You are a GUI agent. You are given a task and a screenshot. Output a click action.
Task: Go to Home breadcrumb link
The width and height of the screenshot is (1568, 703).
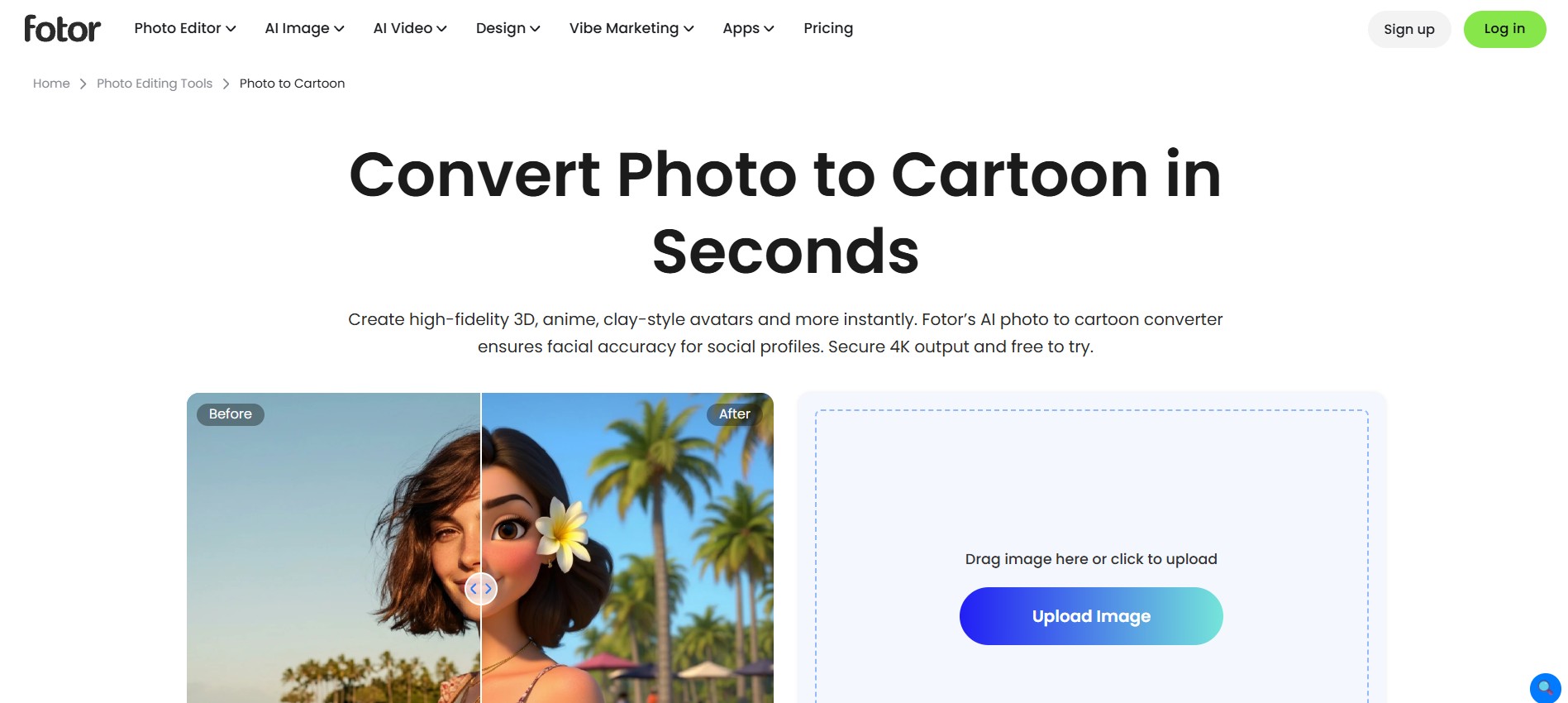click(51, 84)
